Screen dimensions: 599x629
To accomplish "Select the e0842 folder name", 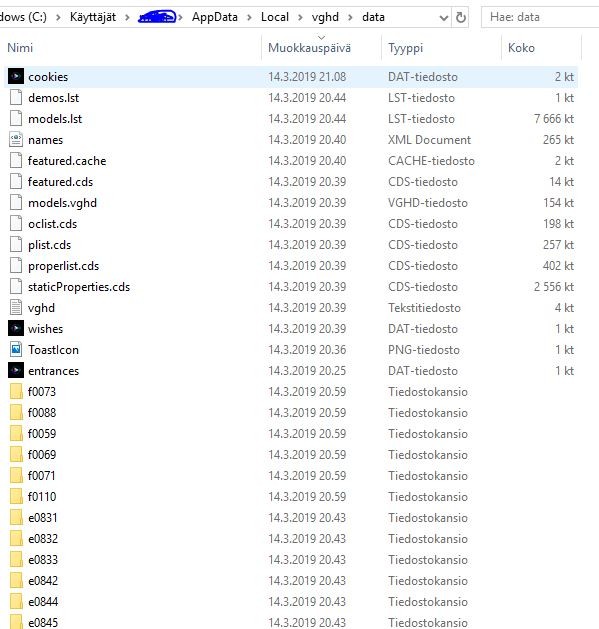I will [43, 580].
